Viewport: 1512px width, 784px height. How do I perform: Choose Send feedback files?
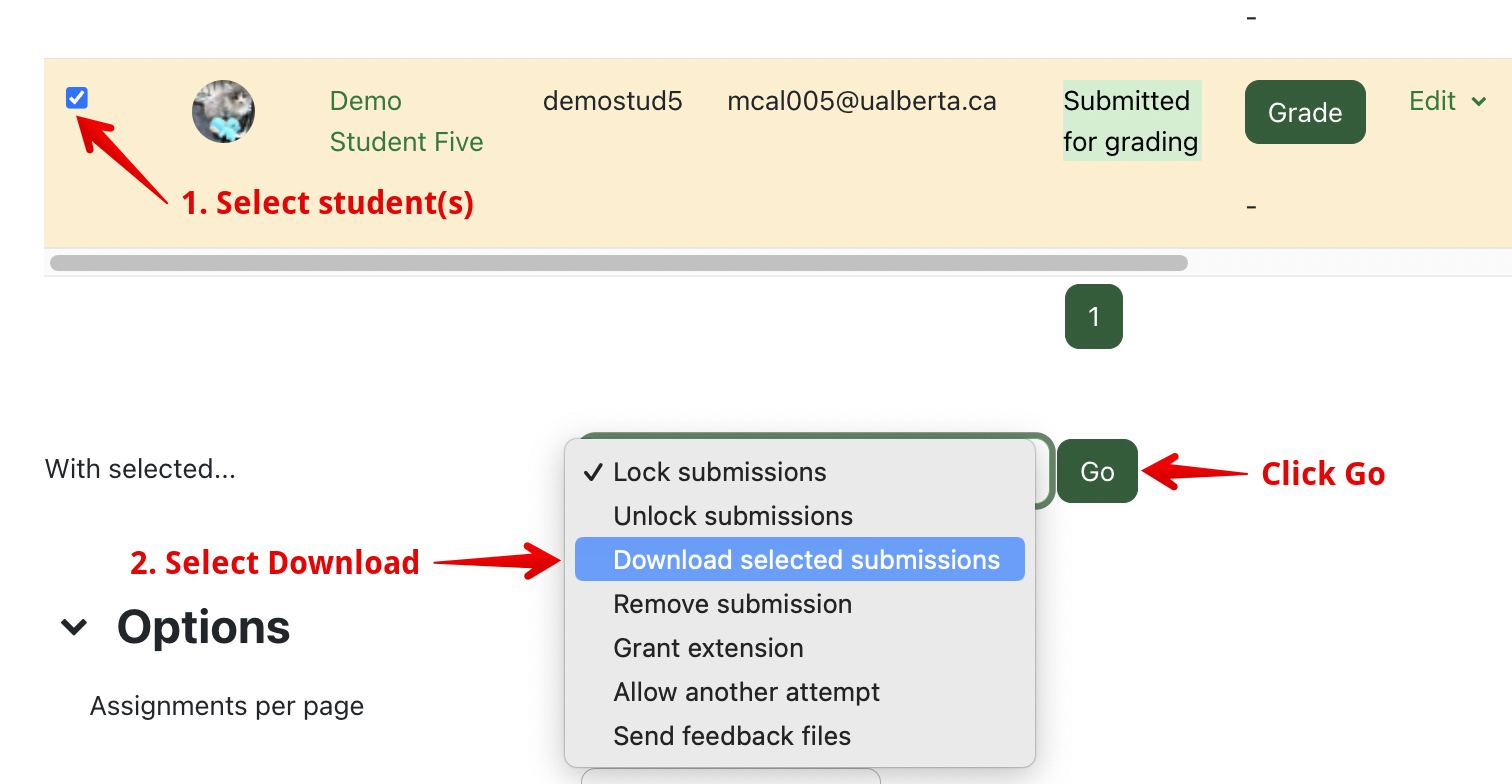point(732,736)
